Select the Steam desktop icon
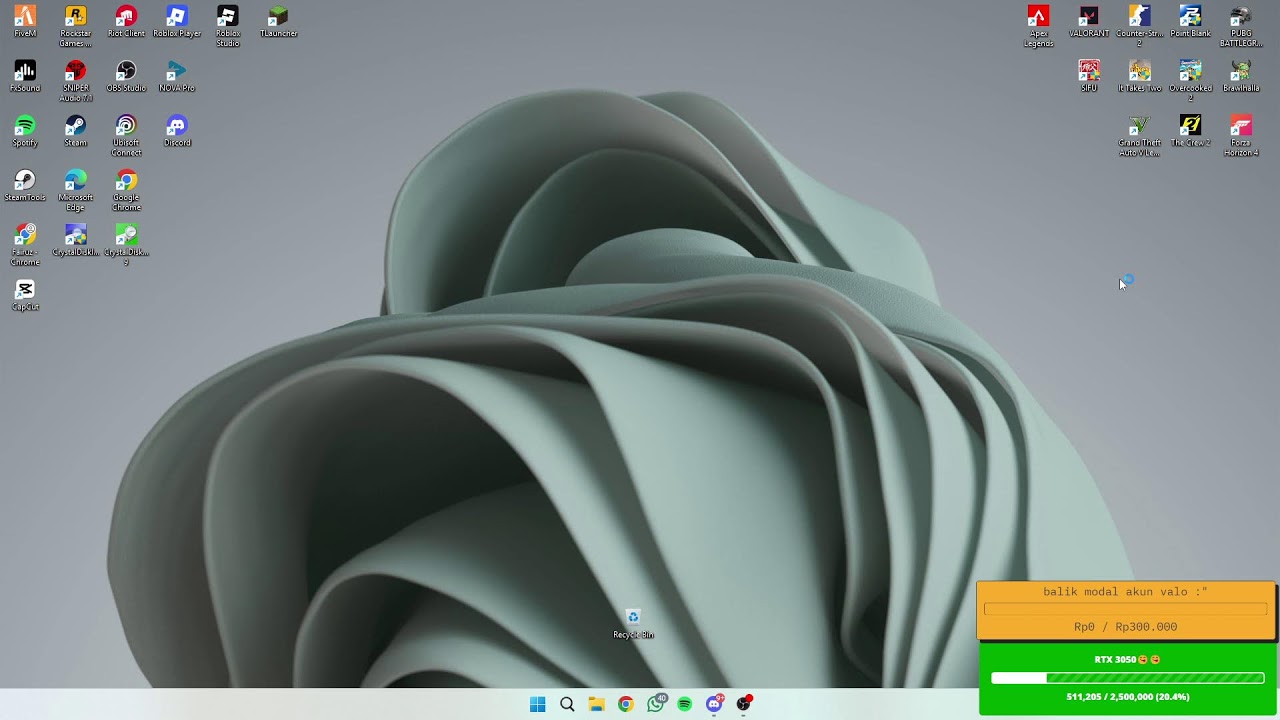Screen dimensions: 1280x720 coord(75,131)
